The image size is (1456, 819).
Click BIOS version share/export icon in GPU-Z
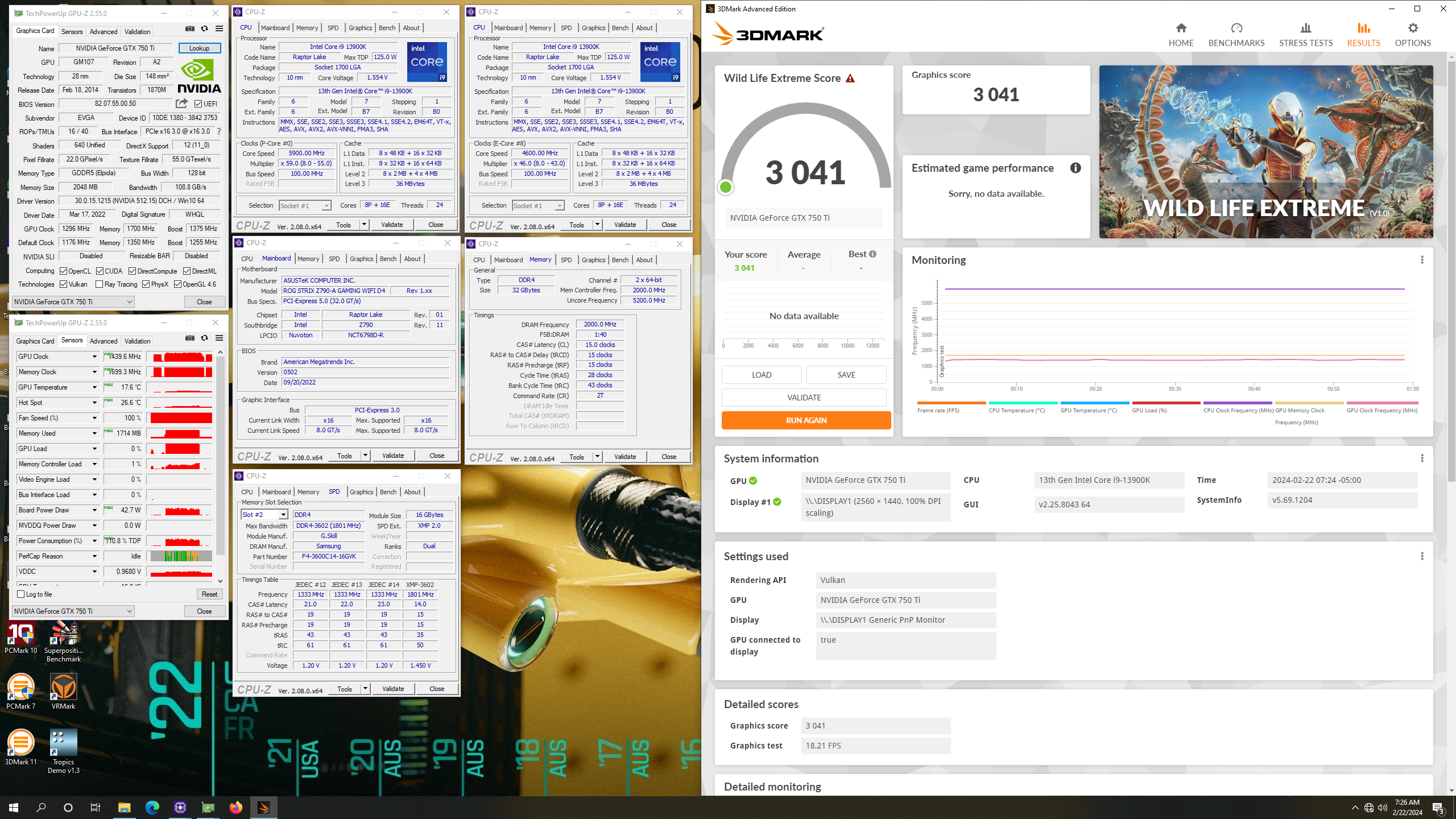point(181,104)
